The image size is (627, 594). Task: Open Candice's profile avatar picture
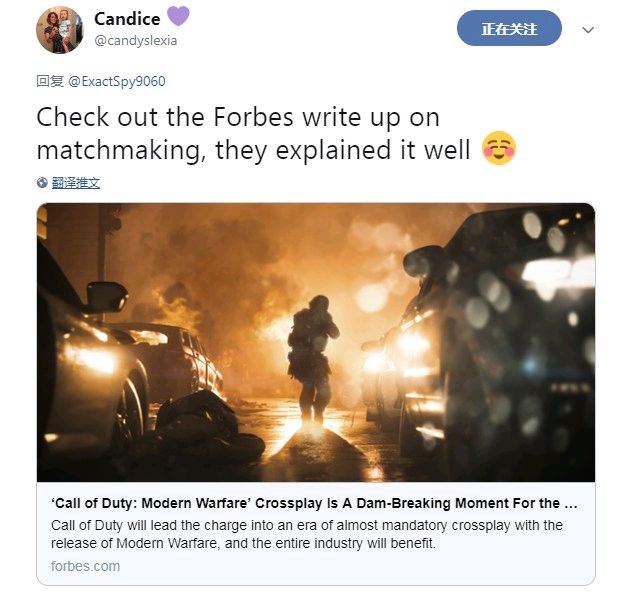pos(60,30)
